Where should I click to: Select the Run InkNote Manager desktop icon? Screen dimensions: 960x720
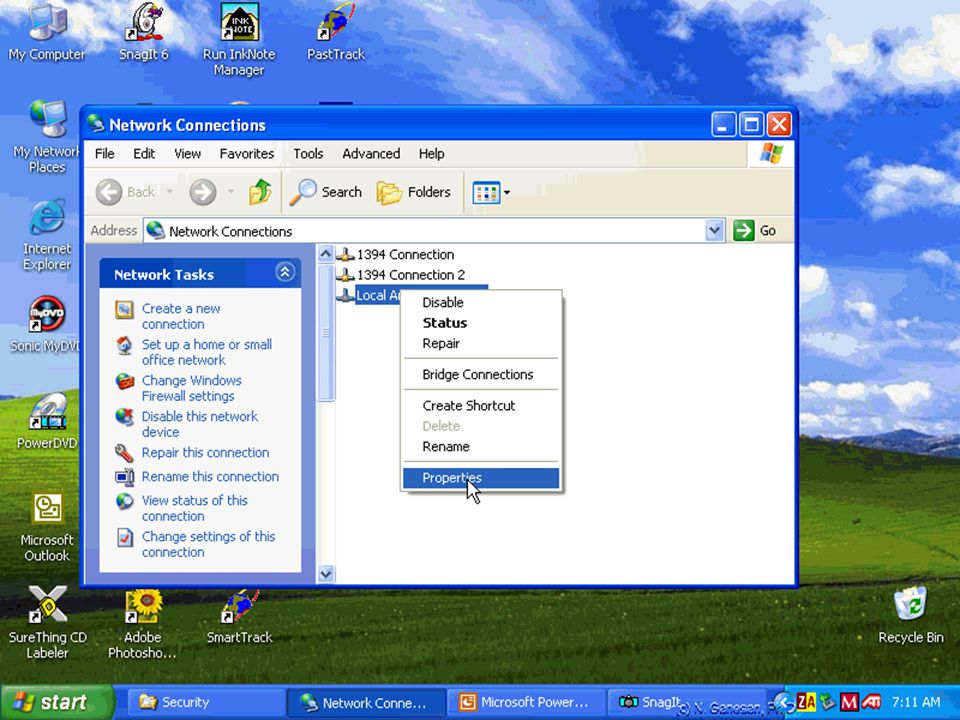pyautogui.click(x=239, y=40)
